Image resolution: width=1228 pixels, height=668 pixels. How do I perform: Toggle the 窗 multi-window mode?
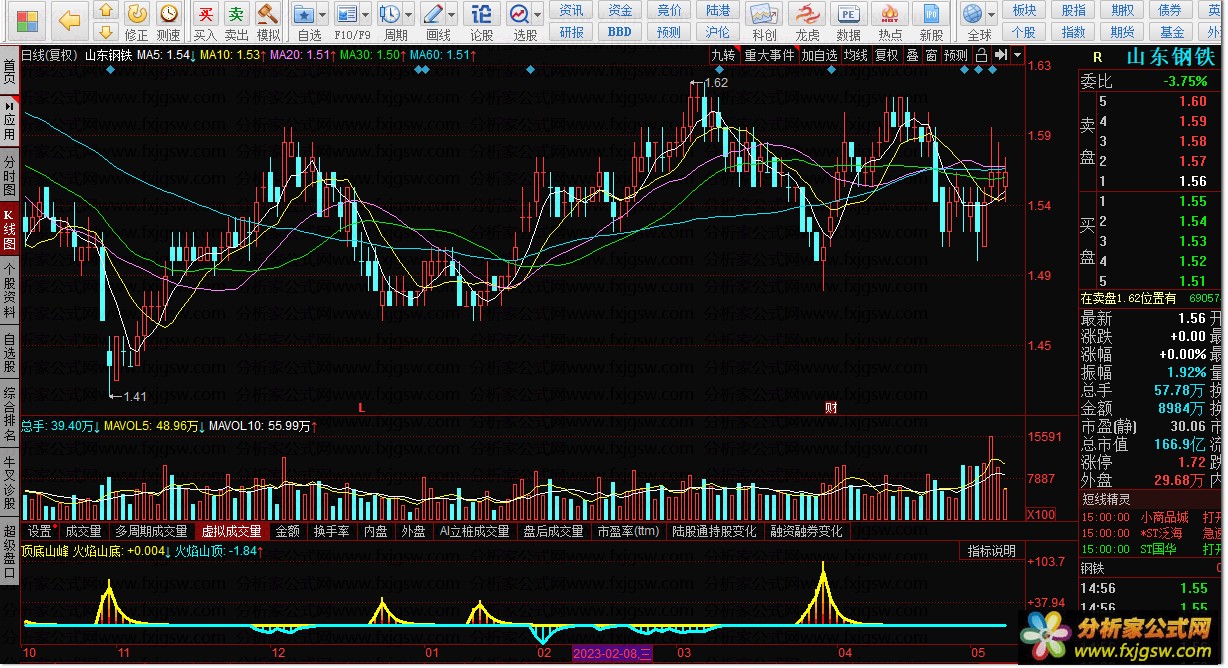pyautogui.click(x=932, y=55)
